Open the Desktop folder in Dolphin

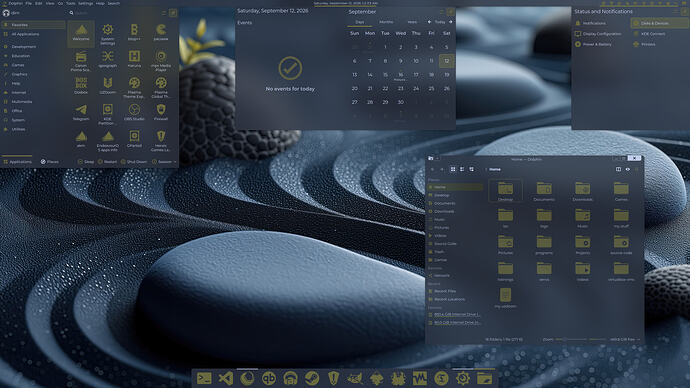505,191
